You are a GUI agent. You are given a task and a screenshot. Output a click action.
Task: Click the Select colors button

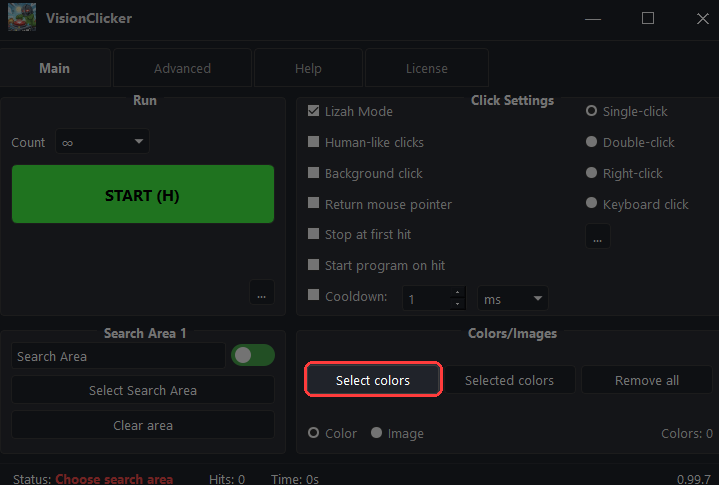tap(373, 380)
